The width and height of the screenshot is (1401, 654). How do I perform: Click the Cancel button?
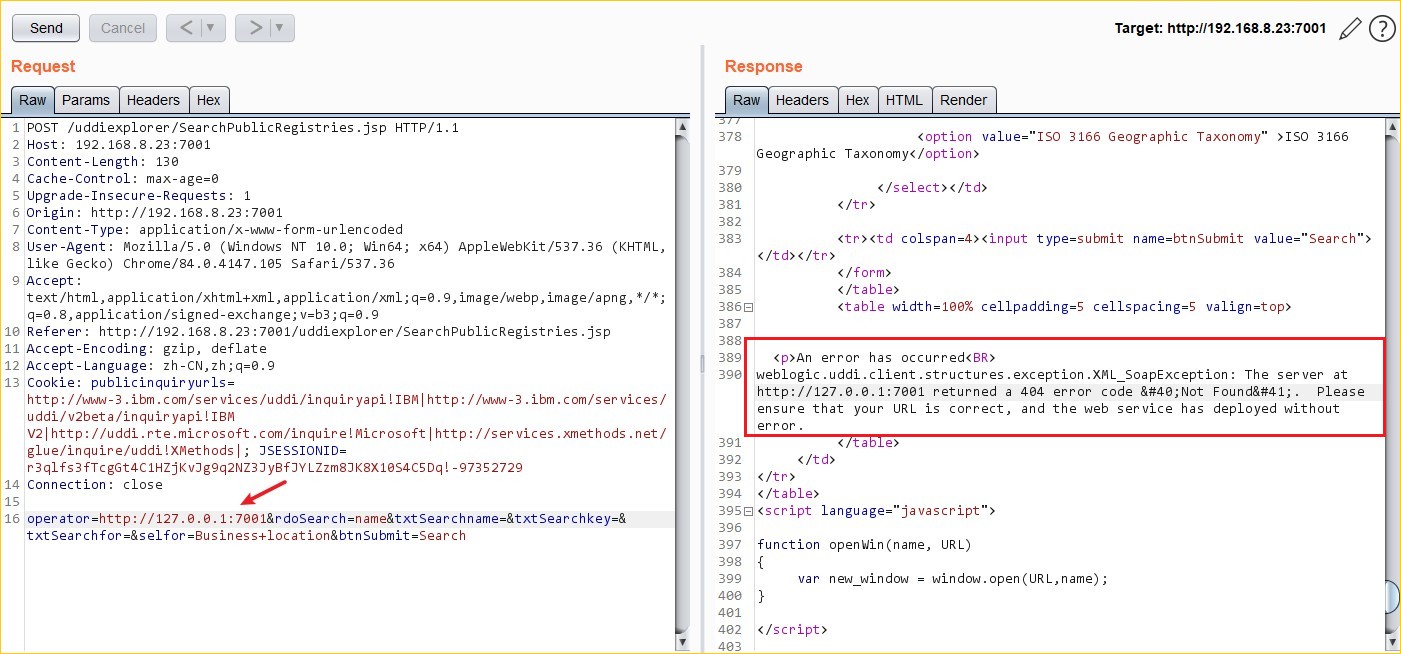tap(123, 28)
